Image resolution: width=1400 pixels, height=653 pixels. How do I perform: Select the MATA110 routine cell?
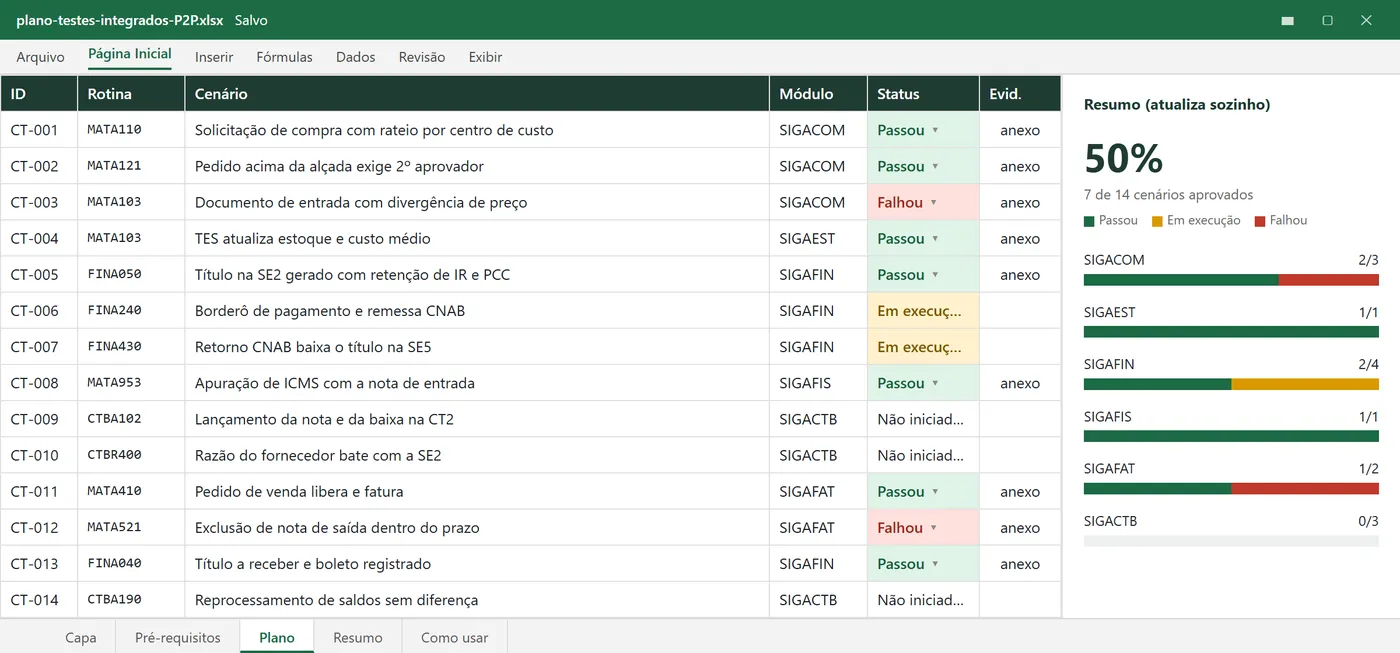pos(131,130)
